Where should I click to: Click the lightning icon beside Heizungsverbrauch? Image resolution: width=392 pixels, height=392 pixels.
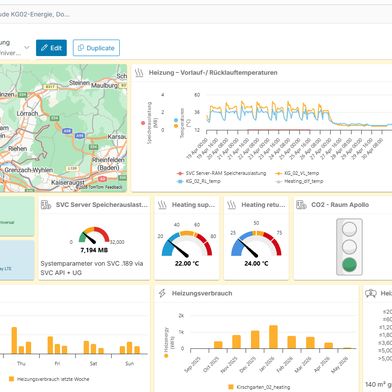[162, 293]
